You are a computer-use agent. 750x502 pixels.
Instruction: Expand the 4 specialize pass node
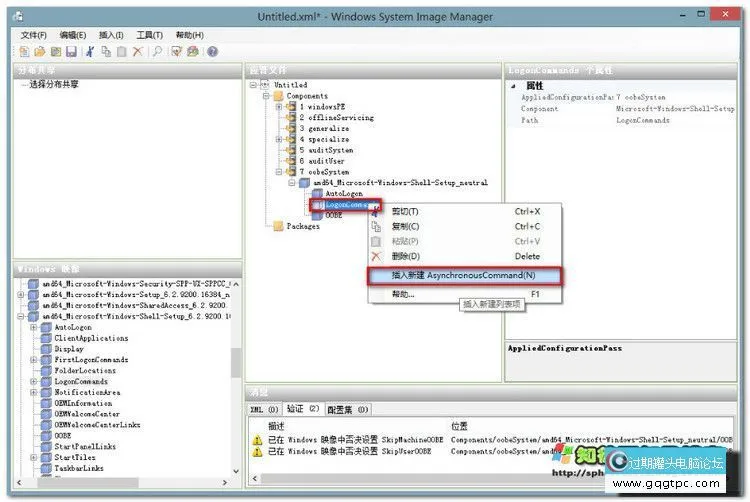coord(280,140)
